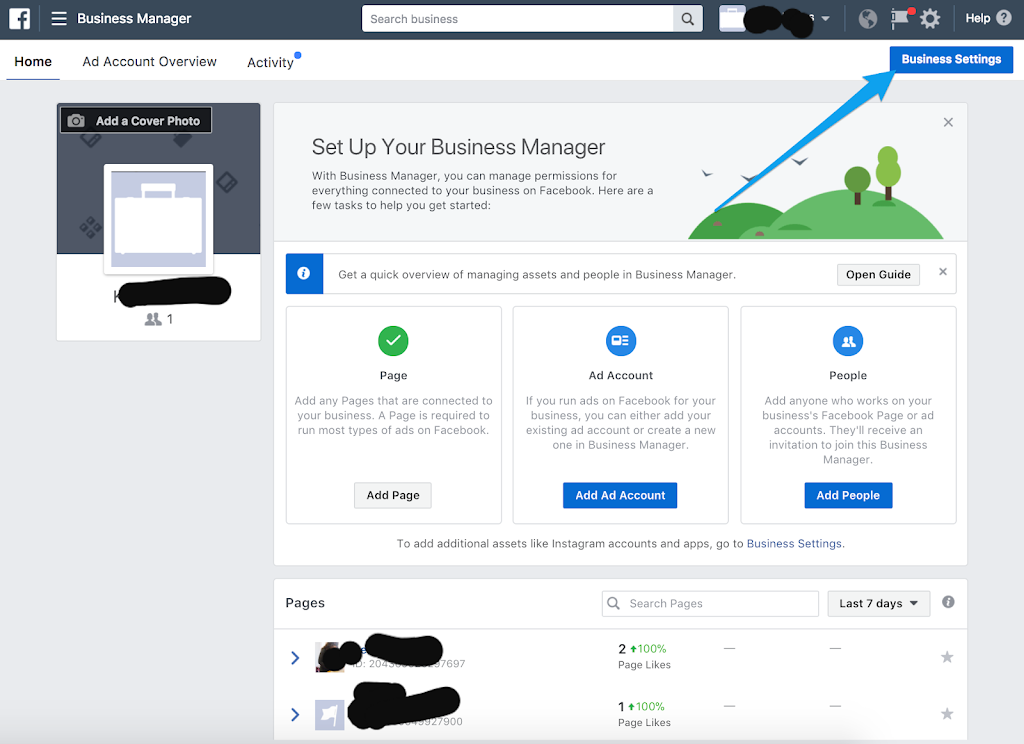Switch to the Ad Account Overview tab
Screen dimensions: 1024x744
[150, 61]
